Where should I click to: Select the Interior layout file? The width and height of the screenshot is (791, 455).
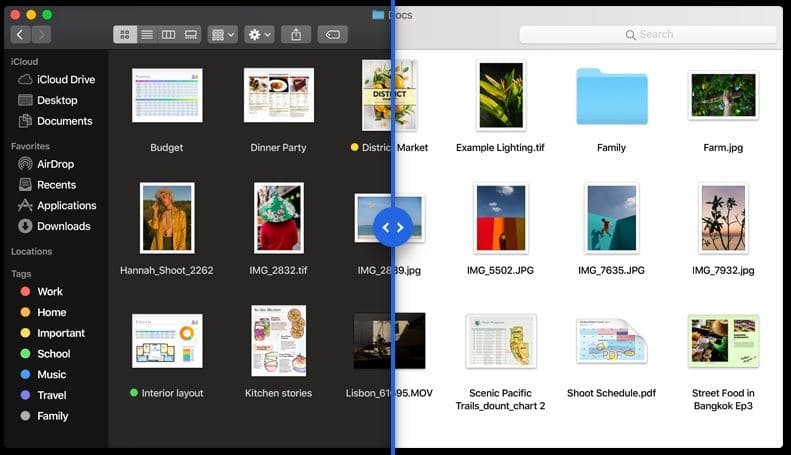[x=167, y=341]
